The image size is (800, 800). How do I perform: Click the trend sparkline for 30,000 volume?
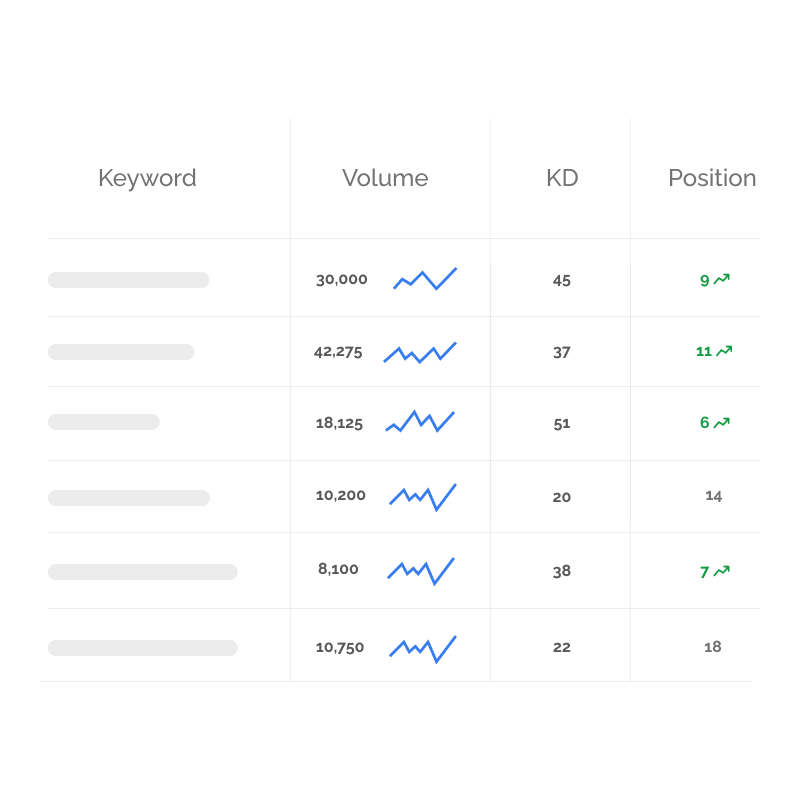click(425, 278)
